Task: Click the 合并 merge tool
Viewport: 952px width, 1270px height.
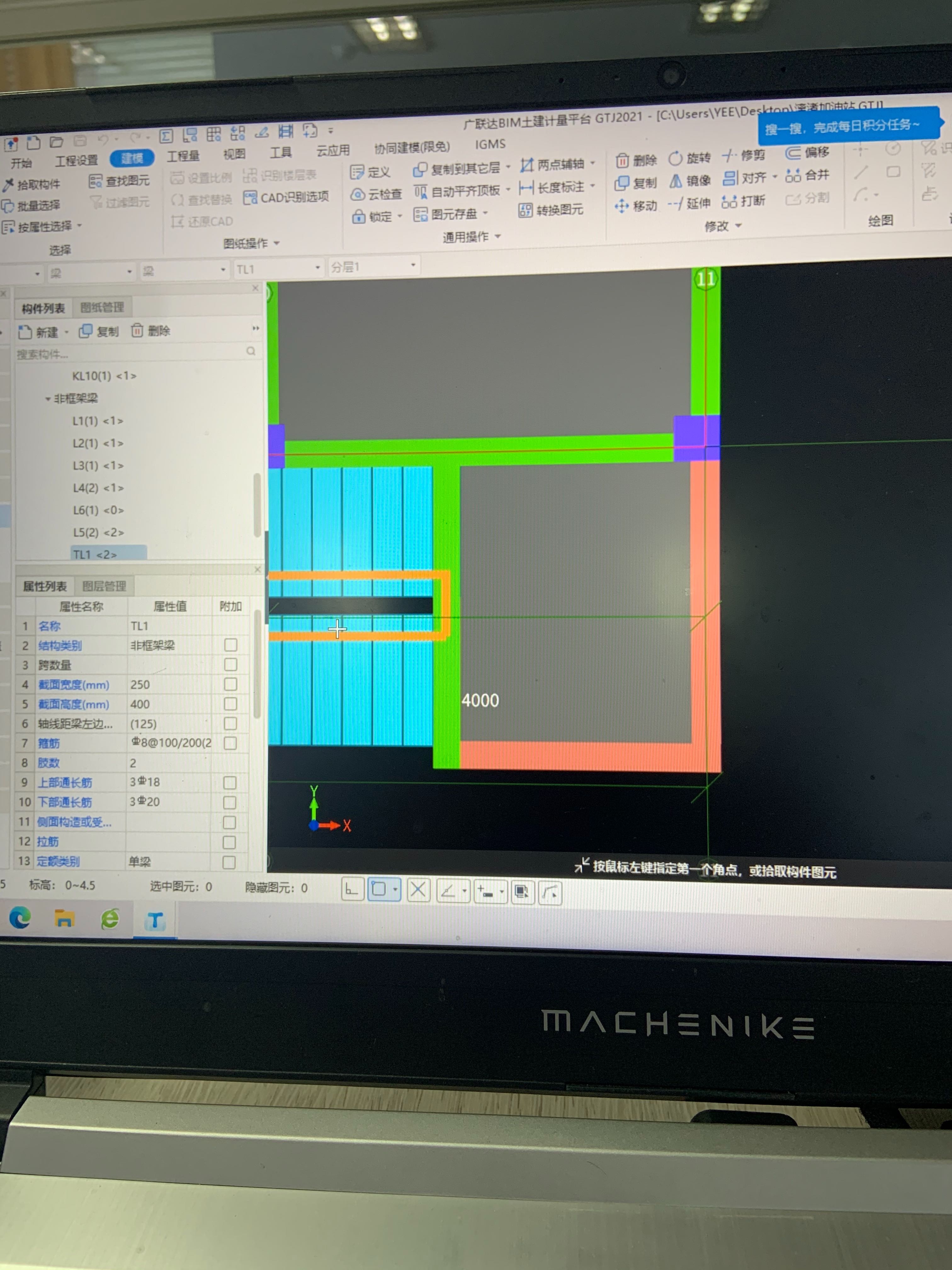Action: point(807,175)
